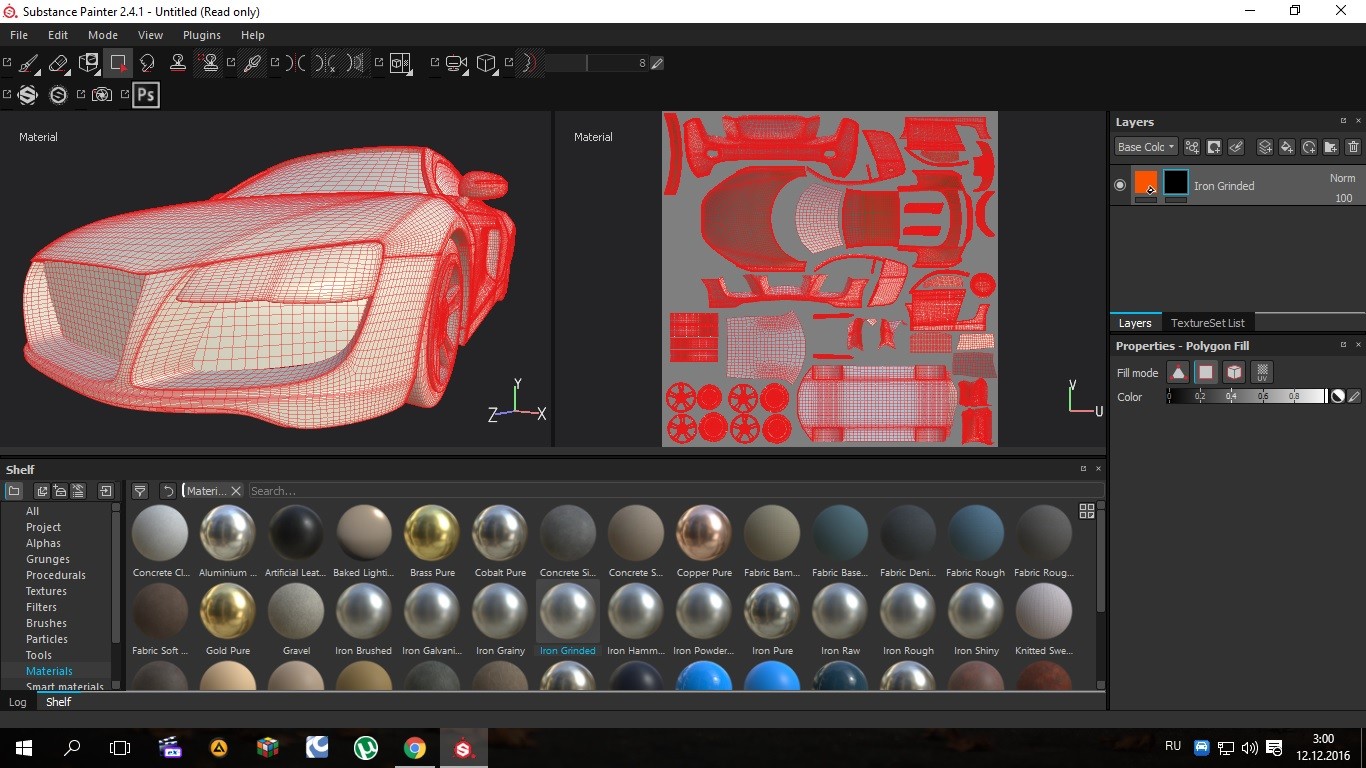This screenshot has width=1366, height=768.
Task: Select the Clone stamp tool
Action: click(x=178, y=63)
